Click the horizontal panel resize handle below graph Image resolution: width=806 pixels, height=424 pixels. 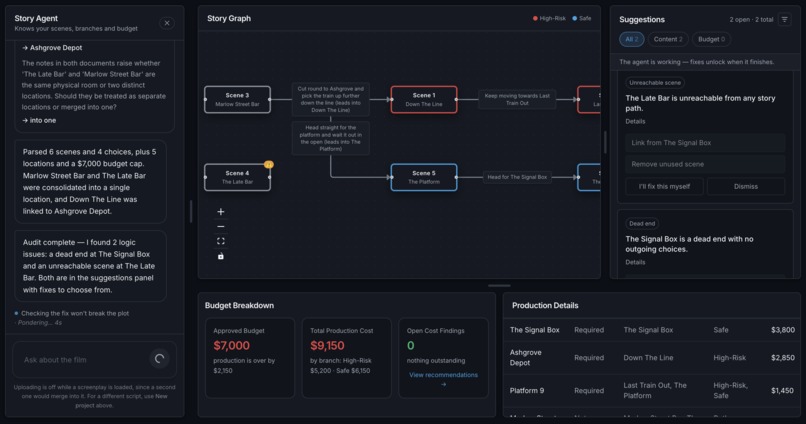point(499,286)
